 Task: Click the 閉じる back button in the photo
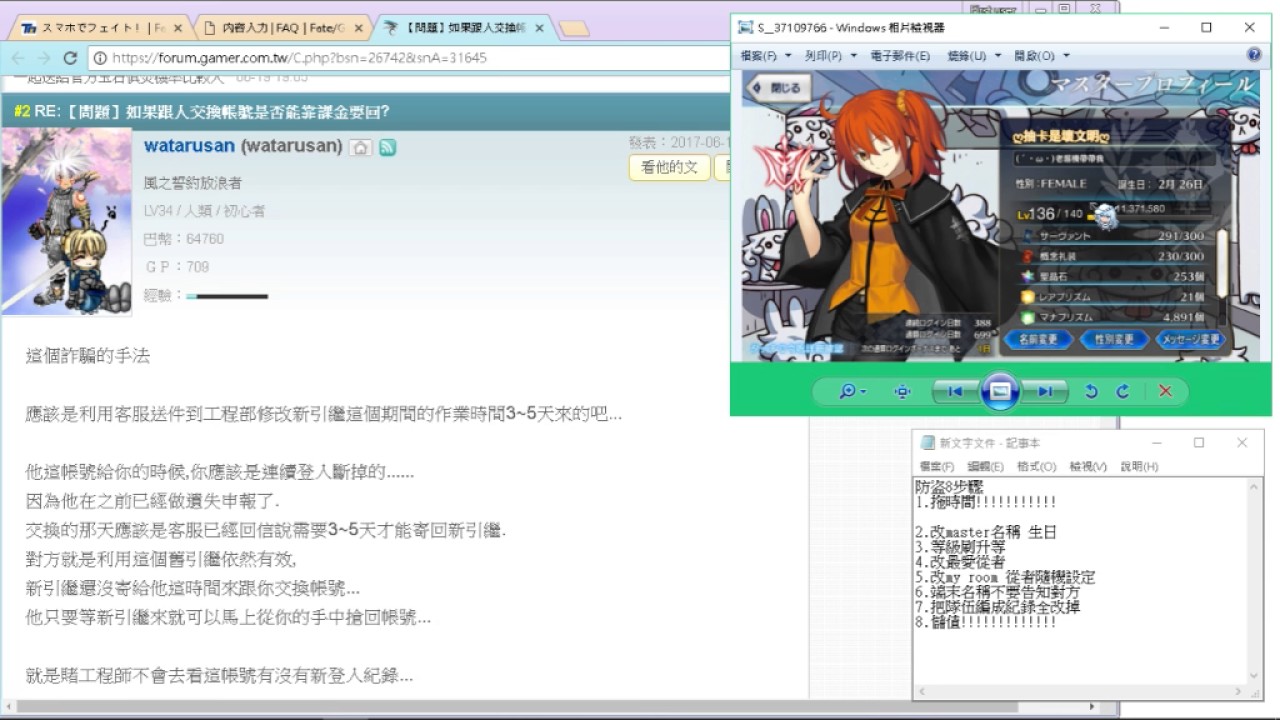point(779,88)
